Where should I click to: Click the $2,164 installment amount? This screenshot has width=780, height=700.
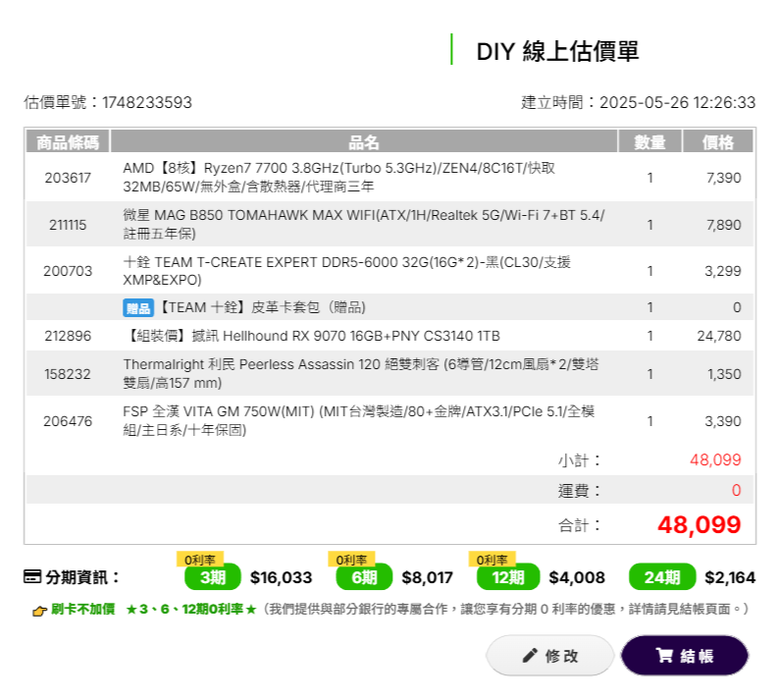tap(730, 578)
